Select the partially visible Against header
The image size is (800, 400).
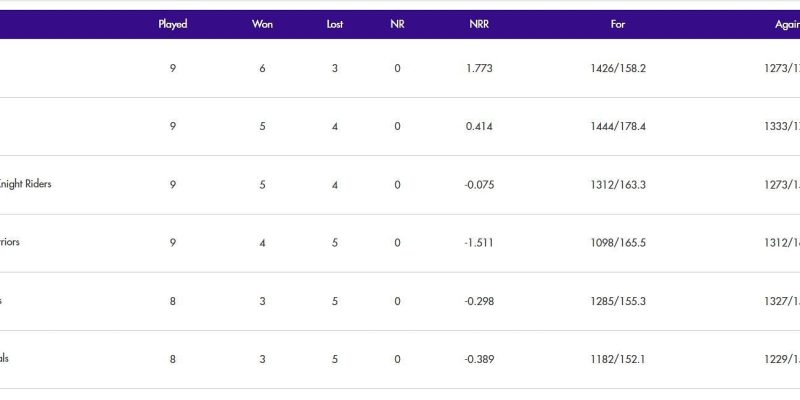pos(782,24)
